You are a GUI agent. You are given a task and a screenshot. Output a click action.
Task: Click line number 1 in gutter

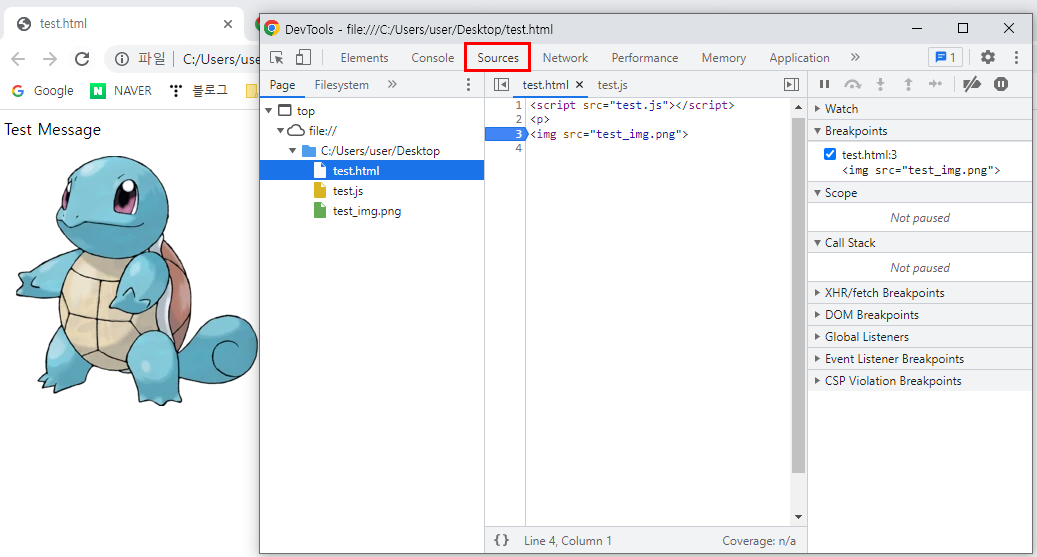[x=518, y=105]
